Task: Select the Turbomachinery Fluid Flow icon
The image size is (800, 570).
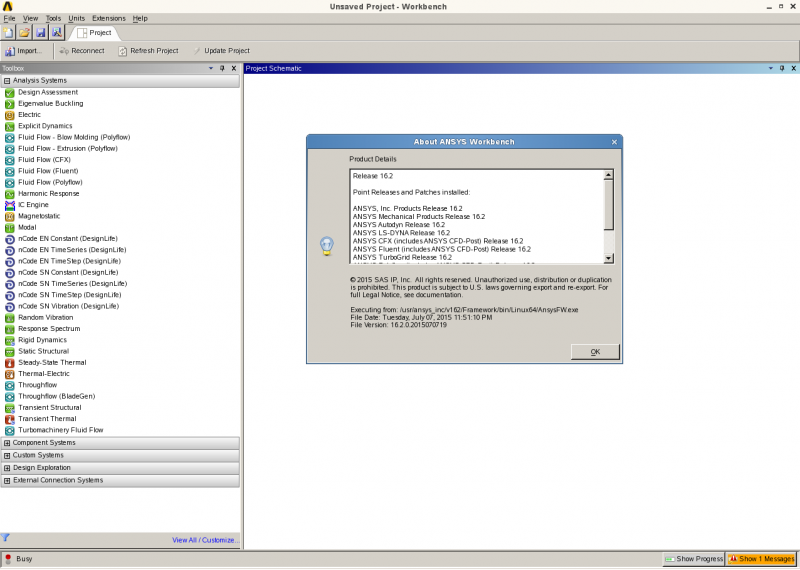Action: pos(10,431)
